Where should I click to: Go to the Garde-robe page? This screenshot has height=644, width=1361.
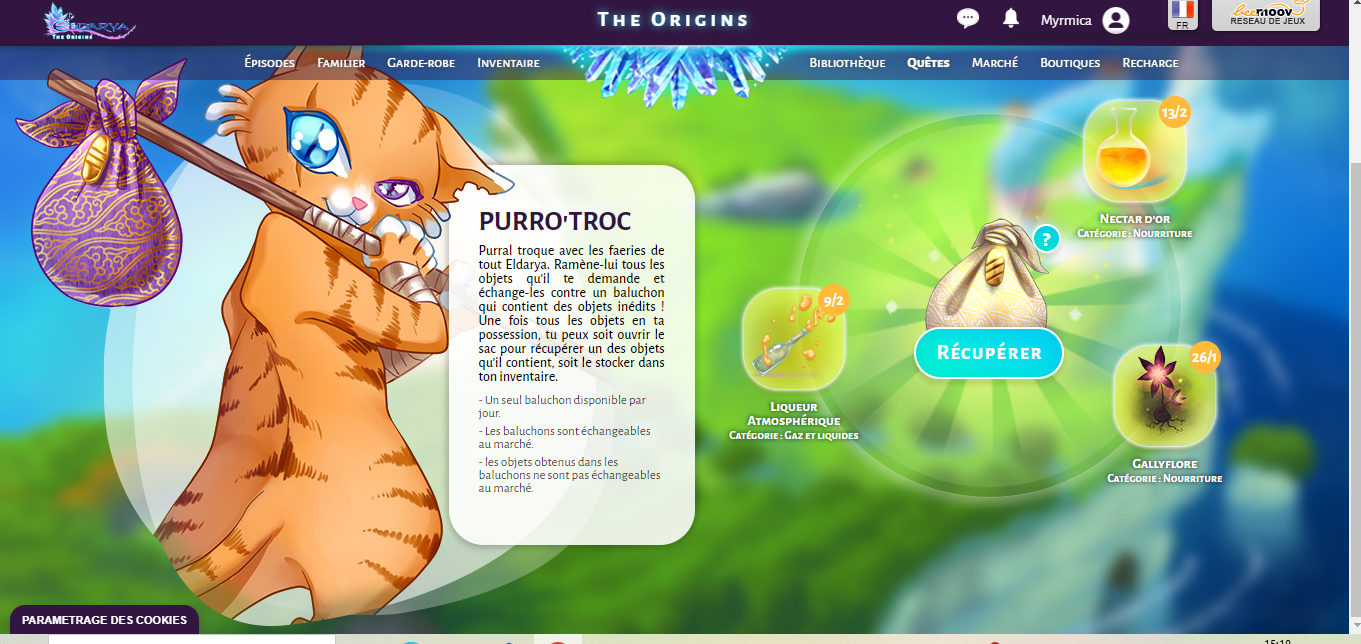[421, 63]
